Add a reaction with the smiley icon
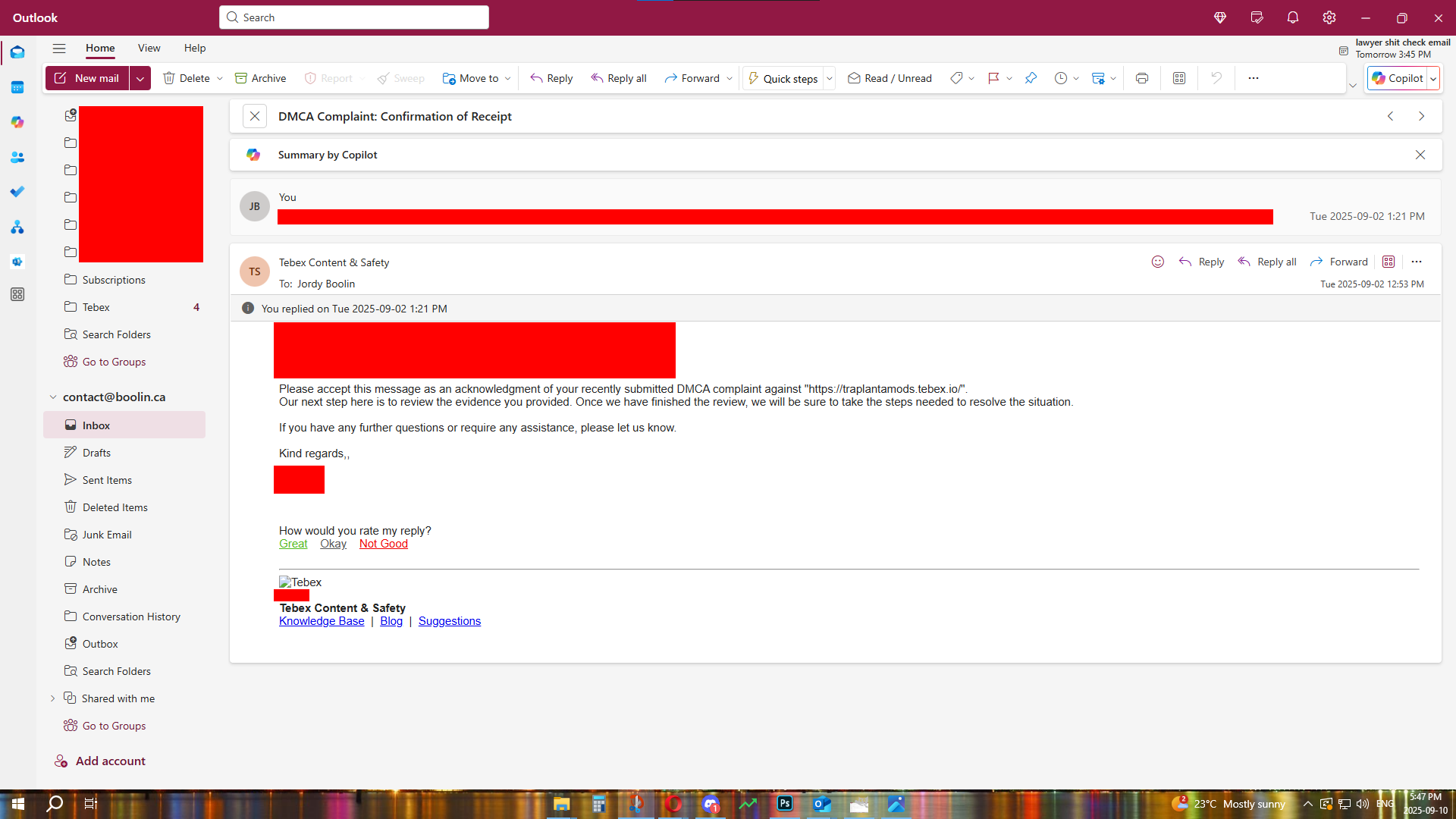The image size is (1456, 819). [1158, 262]
